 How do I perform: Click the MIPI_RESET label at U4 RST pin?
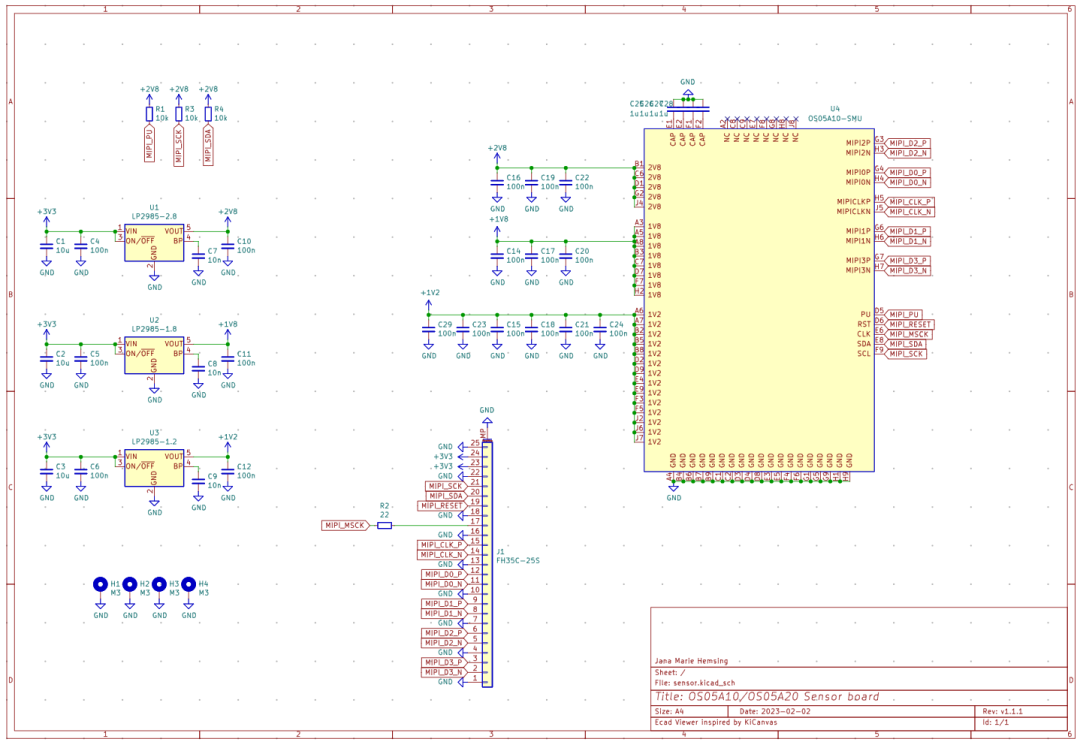click(x=909, y=324)
